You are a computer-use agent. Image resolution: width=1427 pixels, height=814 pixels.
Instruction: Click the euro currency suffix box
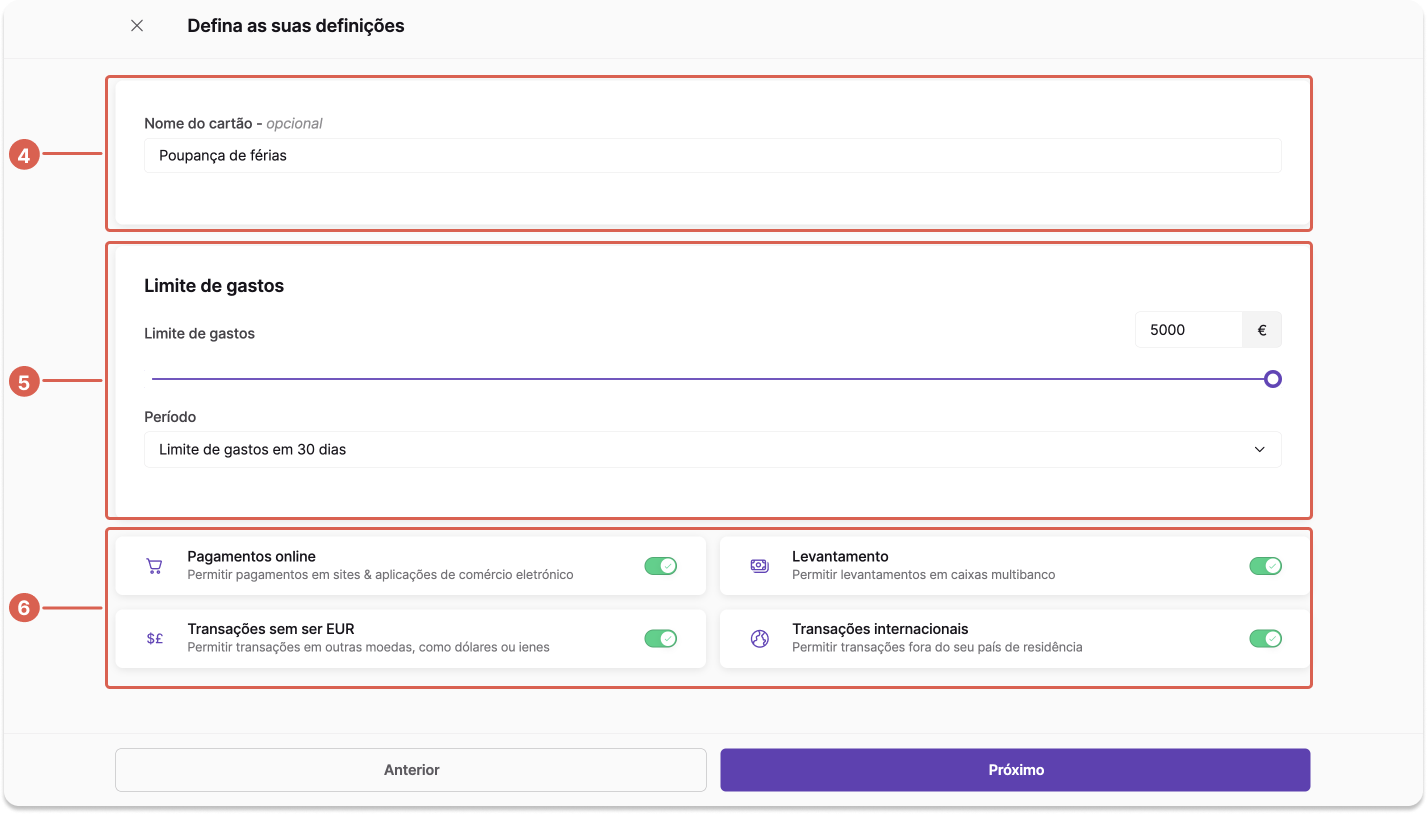1262,330
